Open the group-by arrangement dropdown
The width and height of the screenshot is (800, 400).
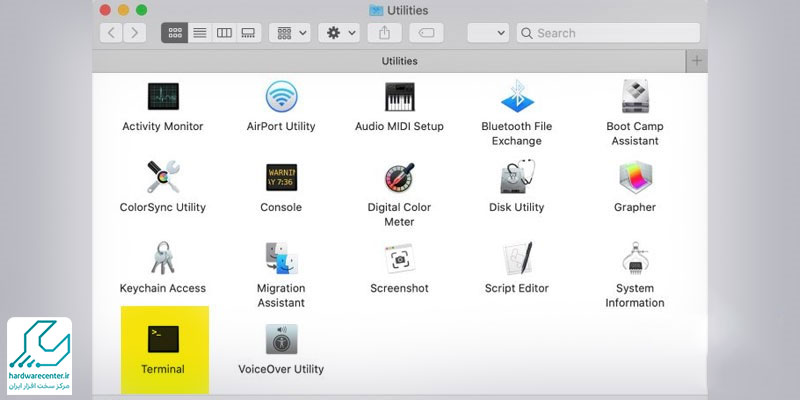coord(290,33)
